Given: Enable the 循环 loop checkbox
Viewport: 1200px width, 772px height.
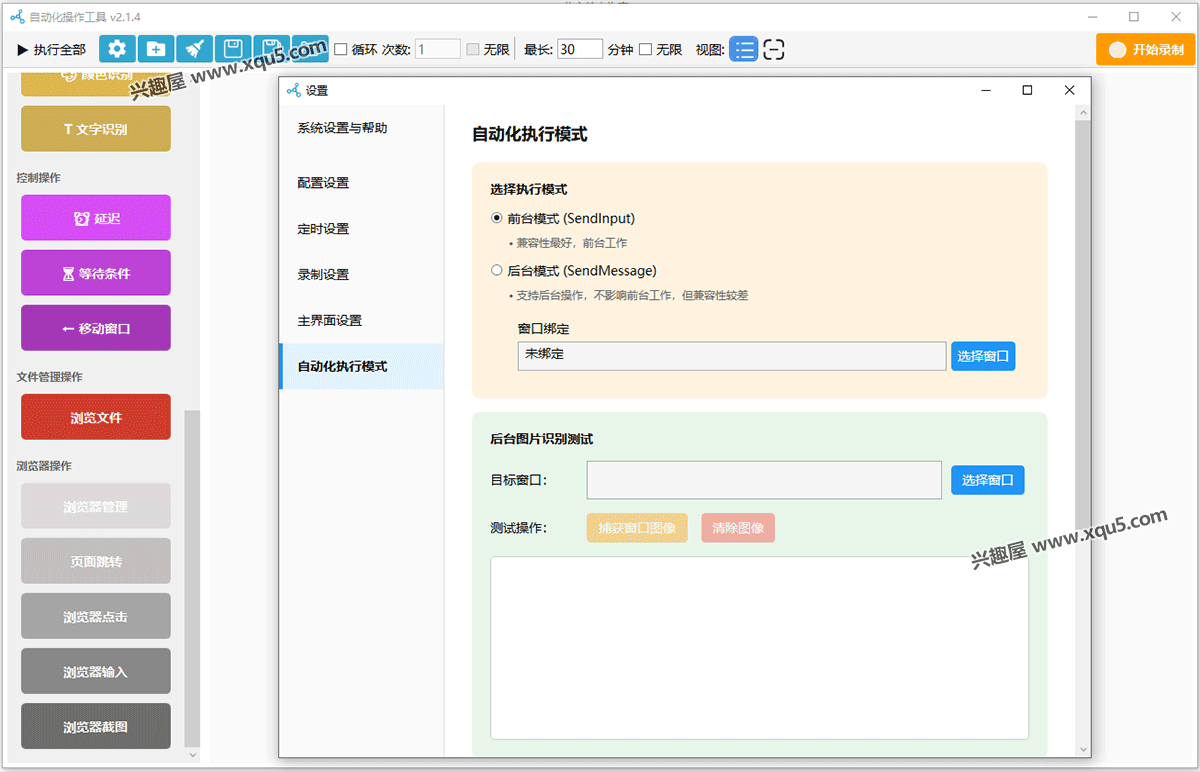Looking at the screenshot, I should [340, 49].
